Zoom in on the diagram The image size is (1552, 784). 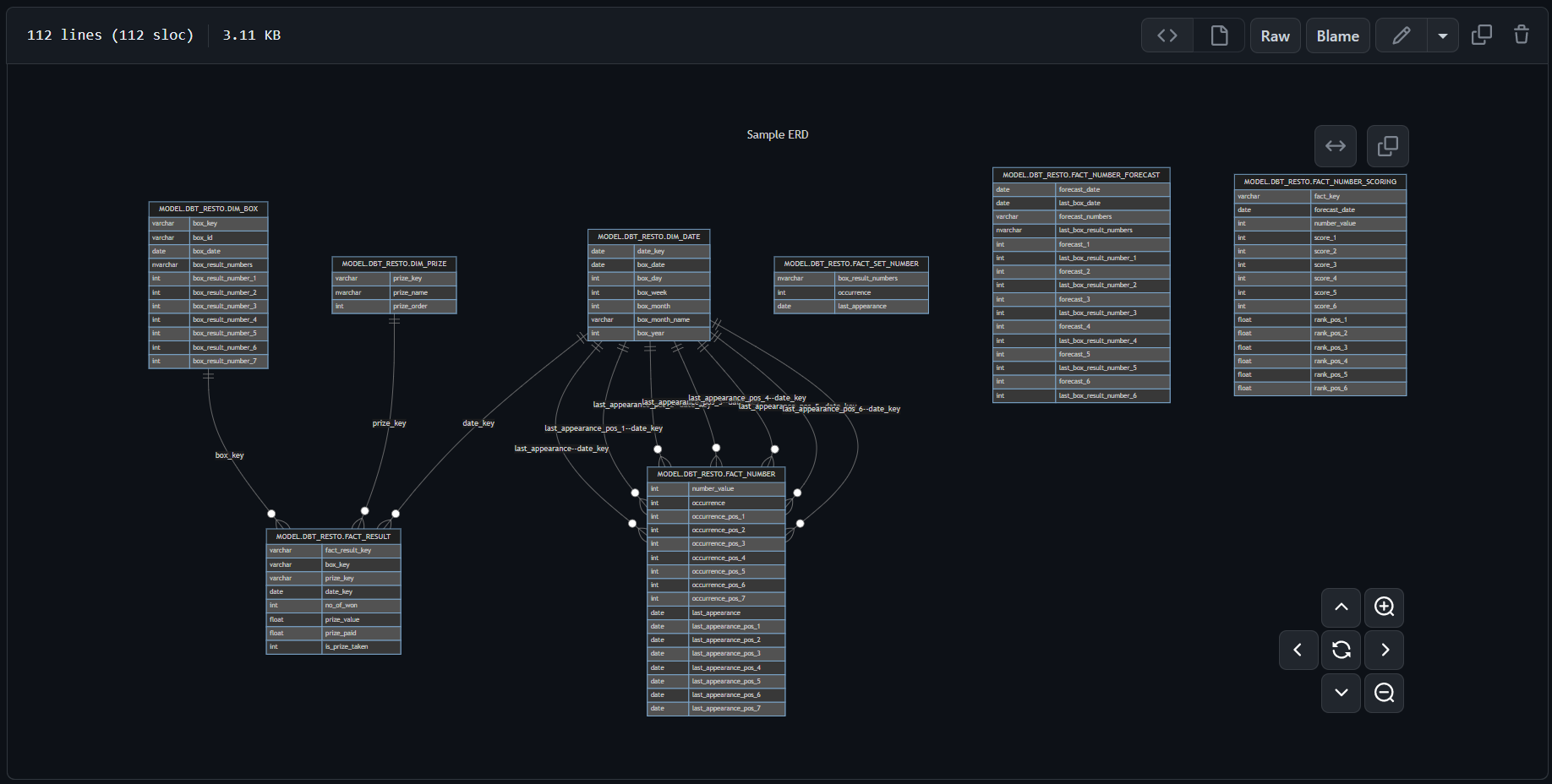[1384, 607]
